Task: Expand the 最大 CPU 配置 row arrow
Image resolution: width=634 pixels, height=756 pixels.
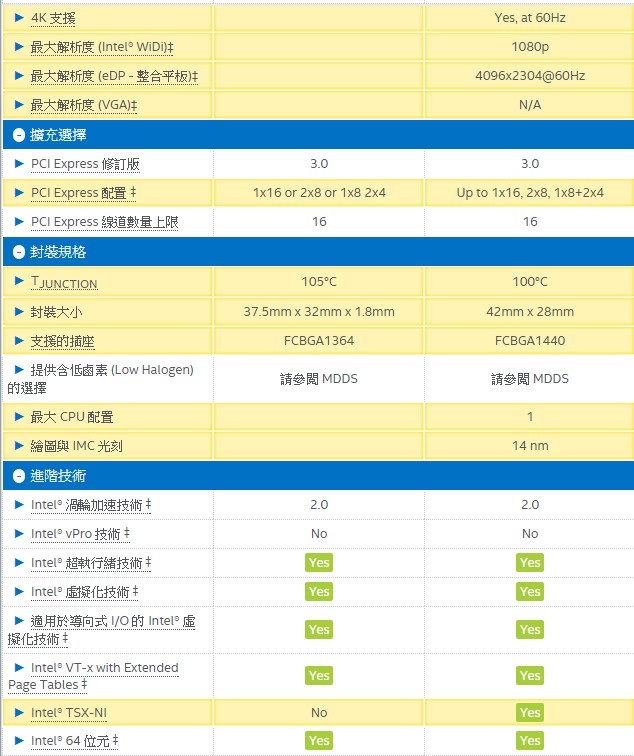Action: tap(19, 416)
